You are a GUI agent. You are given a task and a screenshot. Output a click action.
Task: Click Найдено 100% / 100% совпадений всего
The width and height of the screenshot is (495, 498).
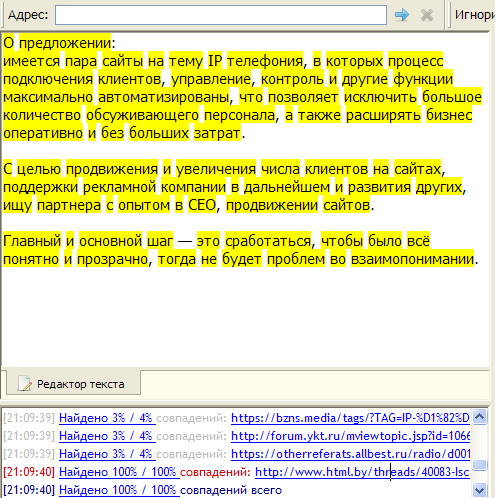(170, 490)
